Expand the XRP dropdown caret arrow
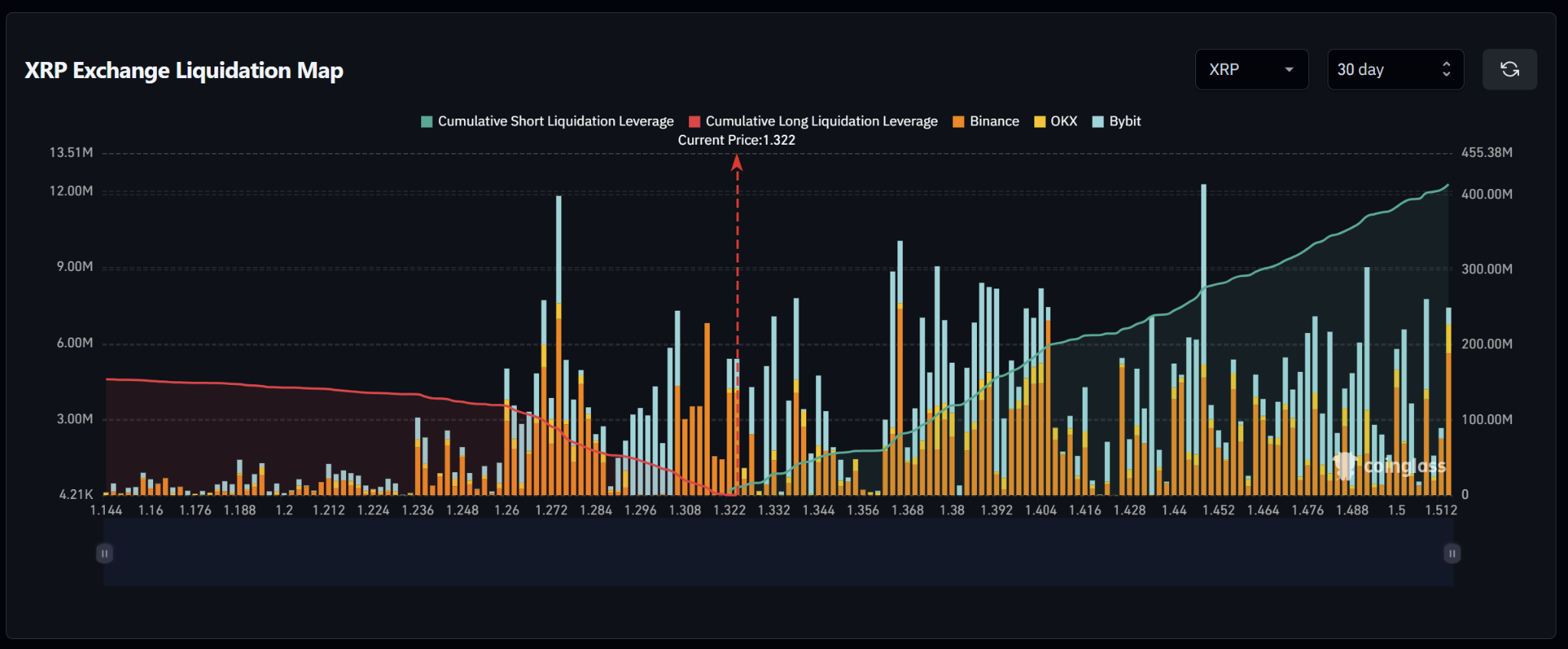 [1289, 70]
